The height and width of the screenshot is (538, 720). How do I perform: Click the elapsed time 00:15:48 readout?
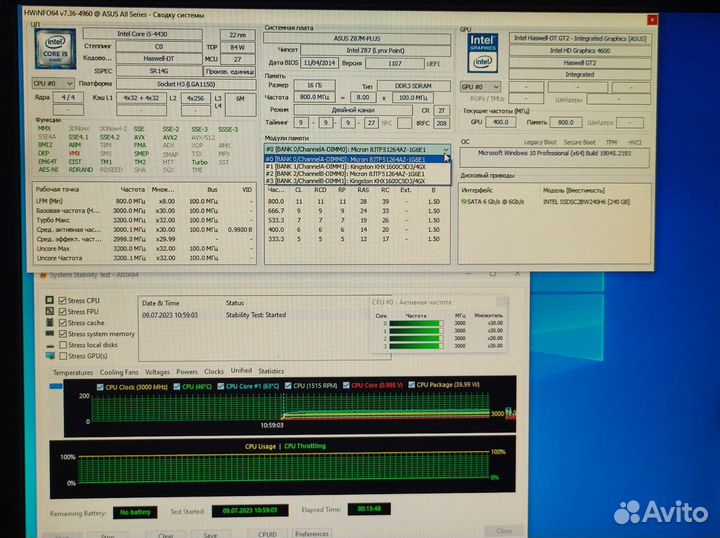369,509
